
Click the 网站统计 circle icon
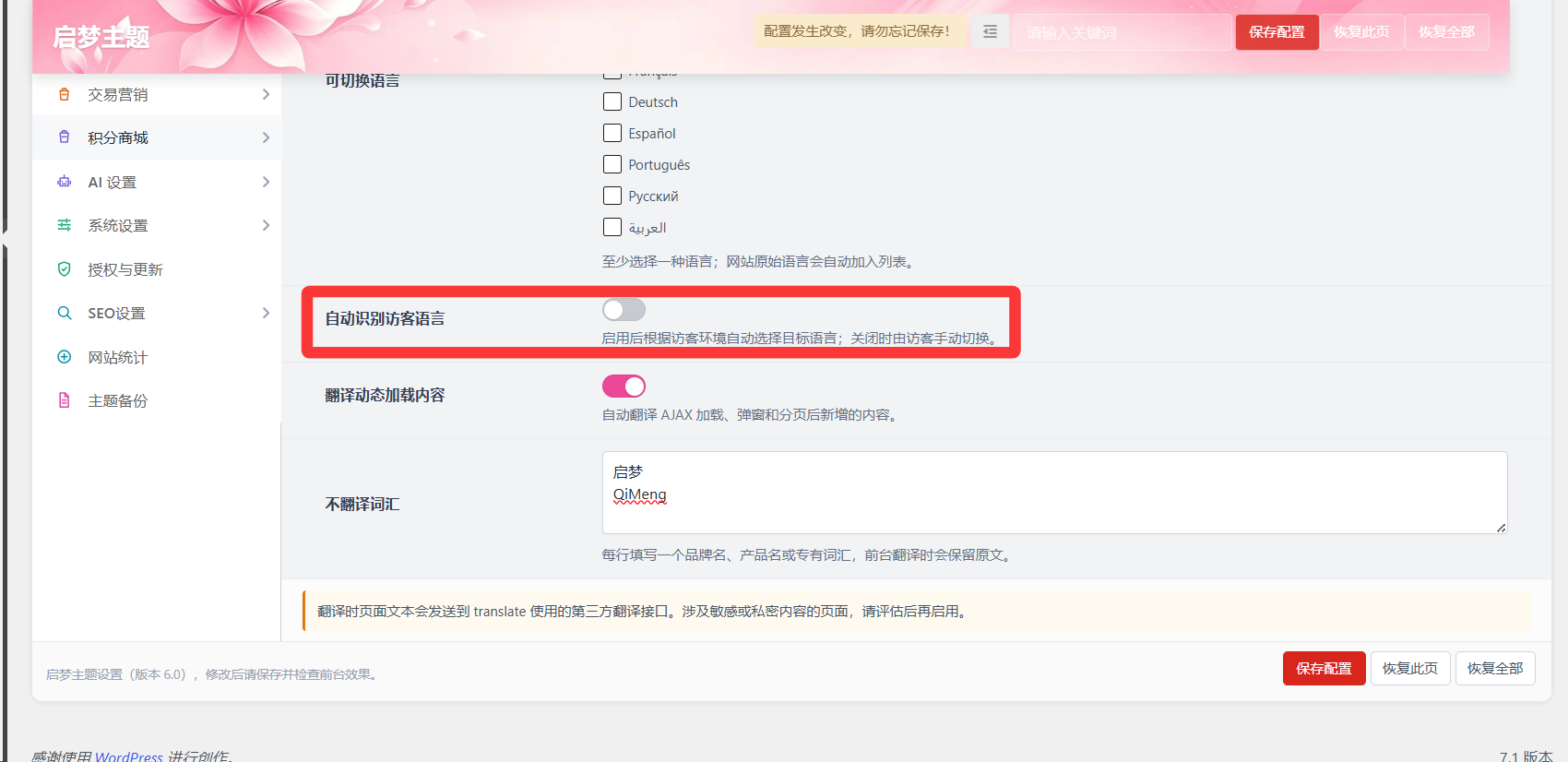(x=64, y=357)
